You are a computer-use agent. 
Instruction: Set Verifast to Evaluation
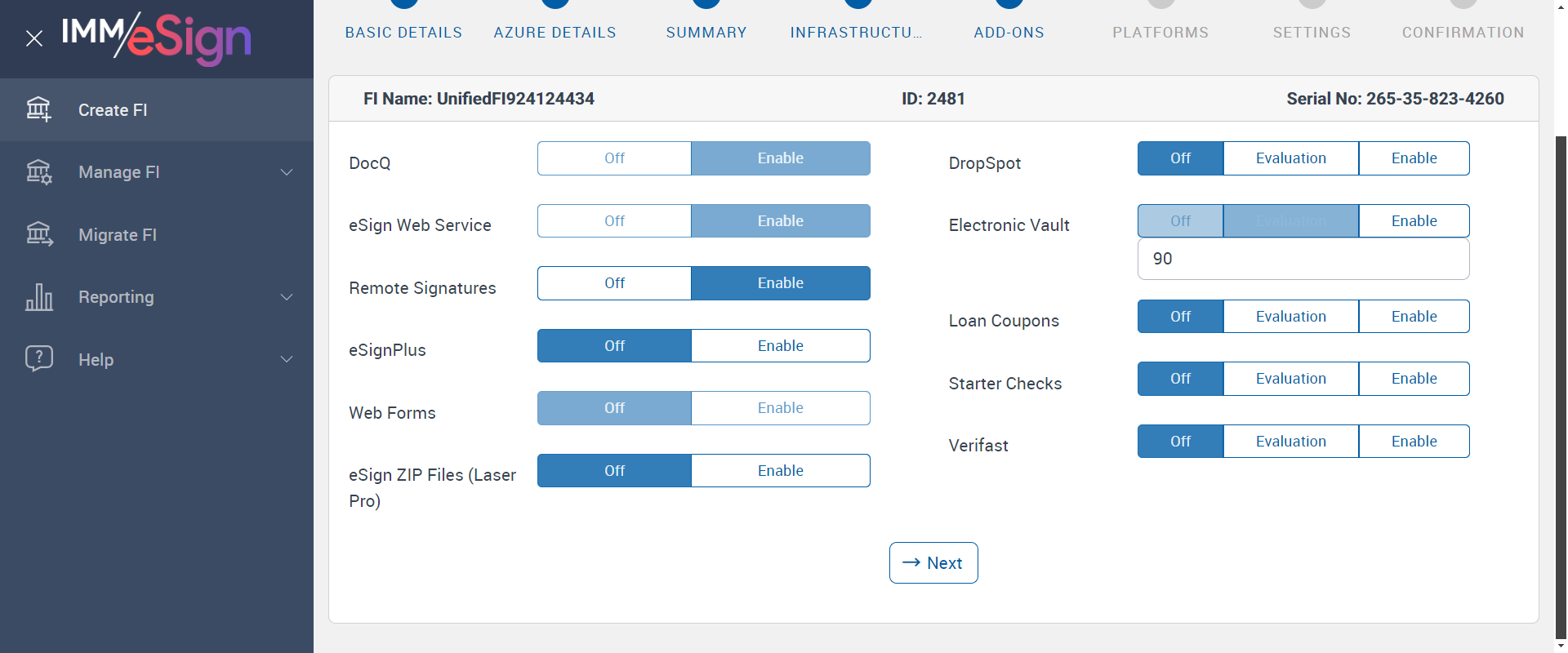(1291, 442)
